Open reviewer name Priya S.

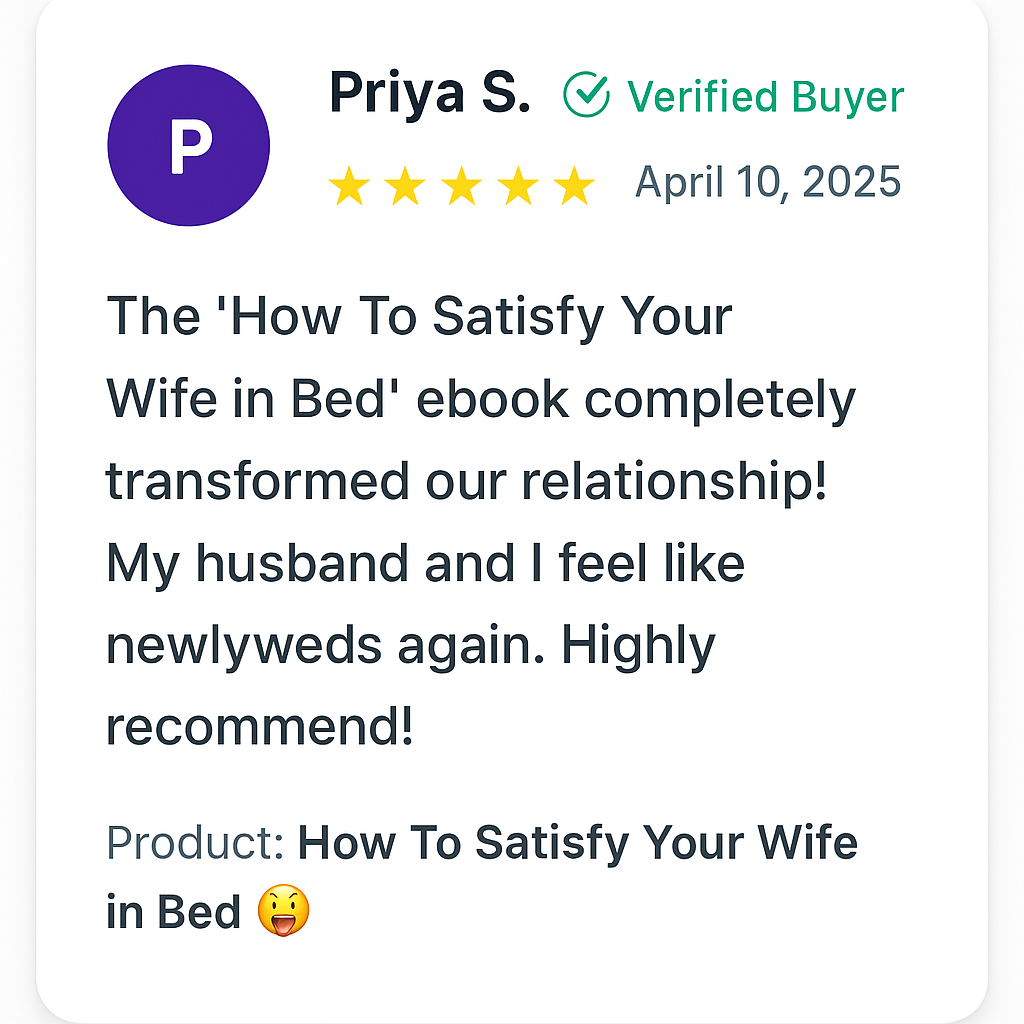coord(430,93)
